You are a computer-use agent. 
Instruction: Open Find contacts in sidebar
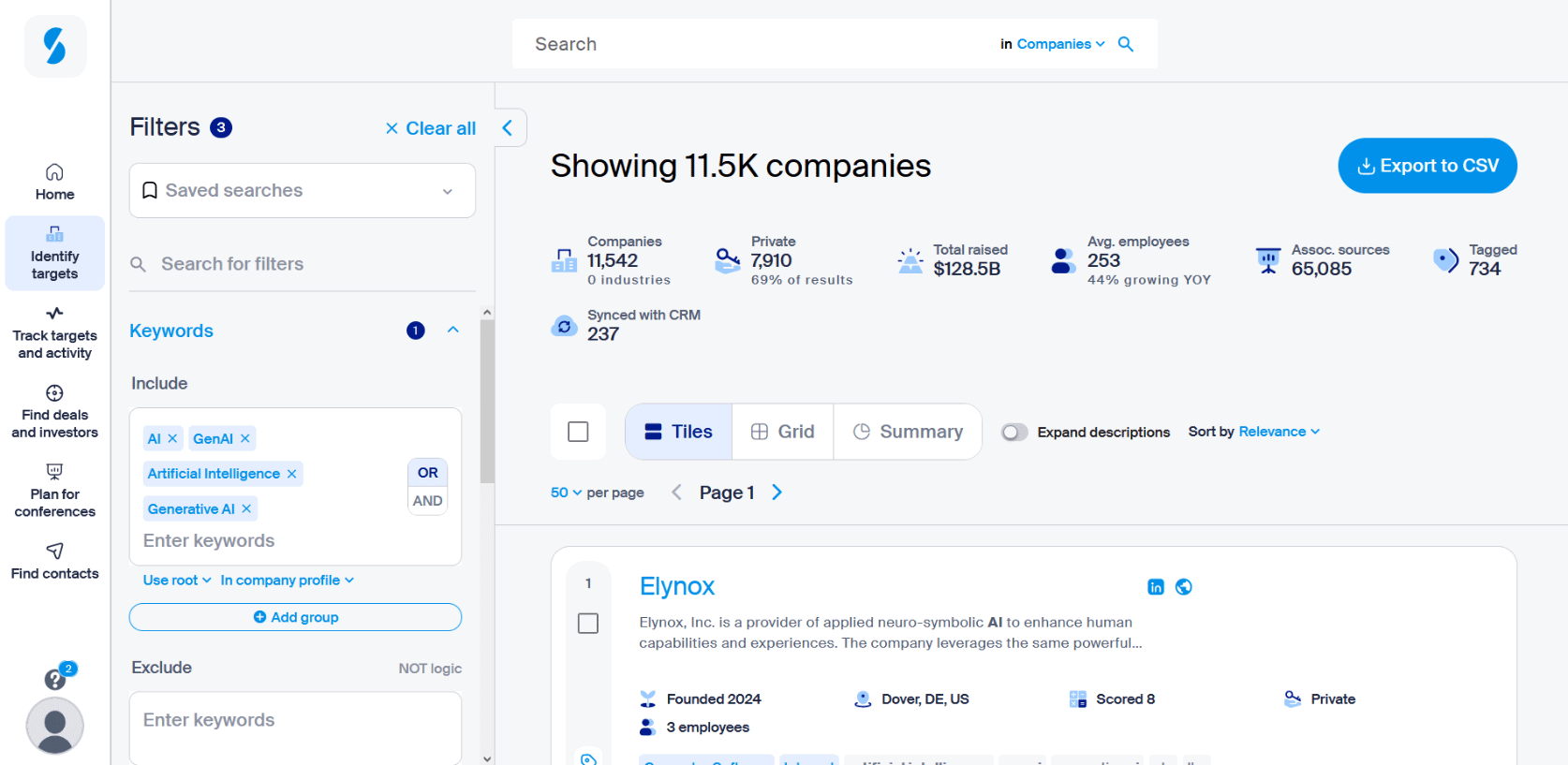(54, 561)
